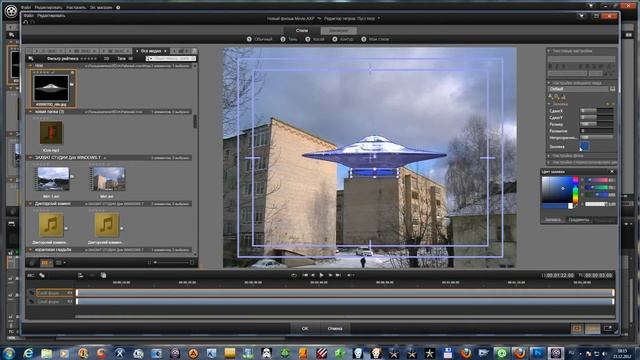Viewport: 640px width, 360px height.
Task: Switch to the Стили tab
Action: pos(302,31)
